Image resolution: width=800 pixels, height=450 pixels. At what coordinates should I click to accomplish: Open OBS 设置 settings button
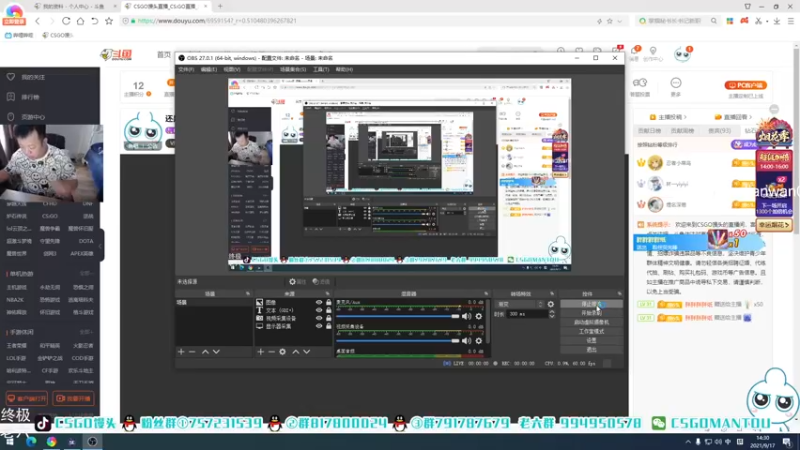pyautogui.click(x=591, y=341)
